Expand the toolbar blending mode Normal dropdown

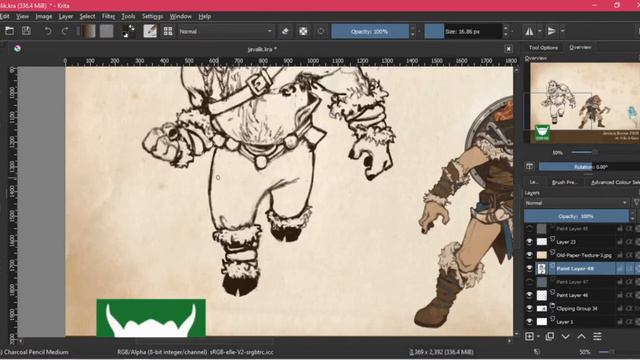click(x=226, y=31)
